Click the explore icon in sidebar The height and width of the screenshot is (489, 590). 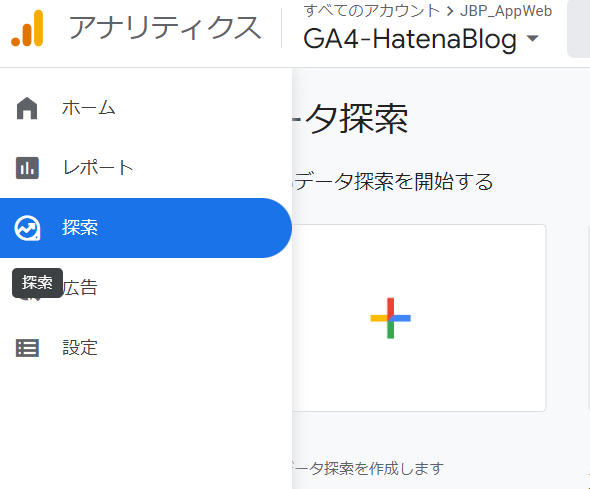coord(27,228)
